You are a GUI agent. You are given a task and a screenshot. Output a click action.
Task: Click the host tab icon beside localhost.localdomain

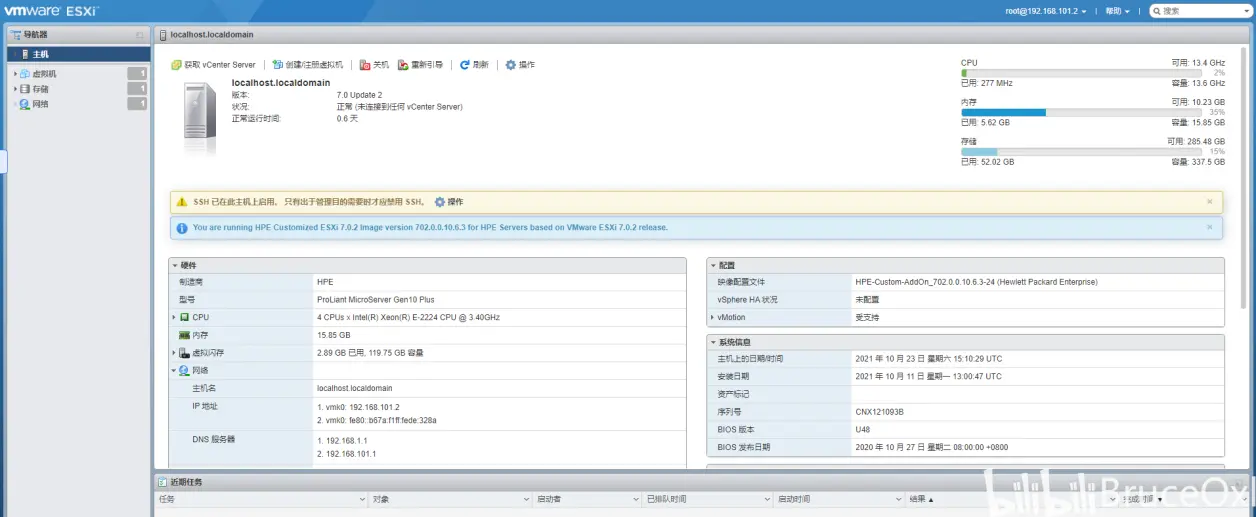point(163,35)
